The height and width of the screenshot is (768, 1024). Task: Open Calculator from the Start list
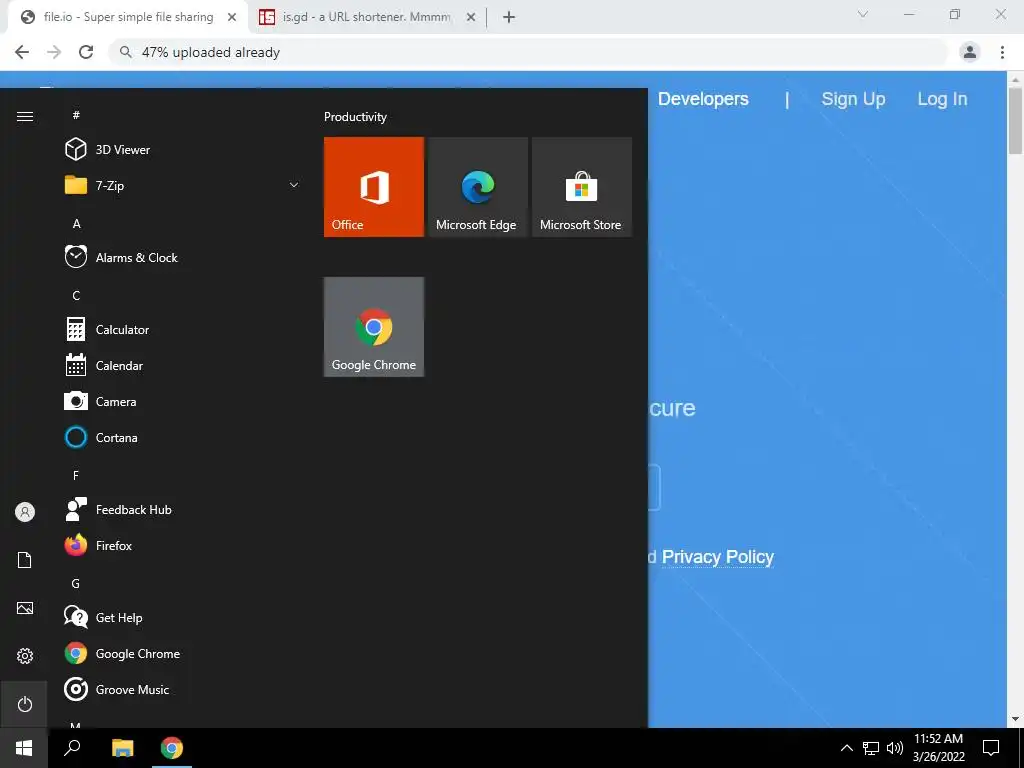point(182,330)
